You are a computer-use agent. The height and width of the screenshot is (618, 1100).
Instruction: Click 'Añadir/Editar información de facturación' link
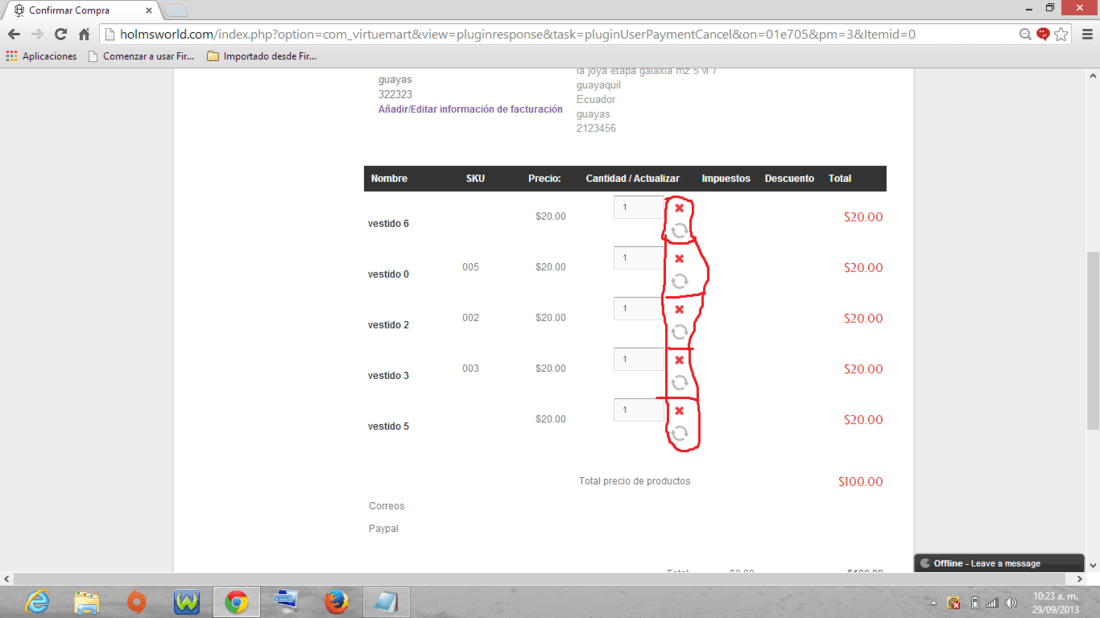tap(470, 109)
